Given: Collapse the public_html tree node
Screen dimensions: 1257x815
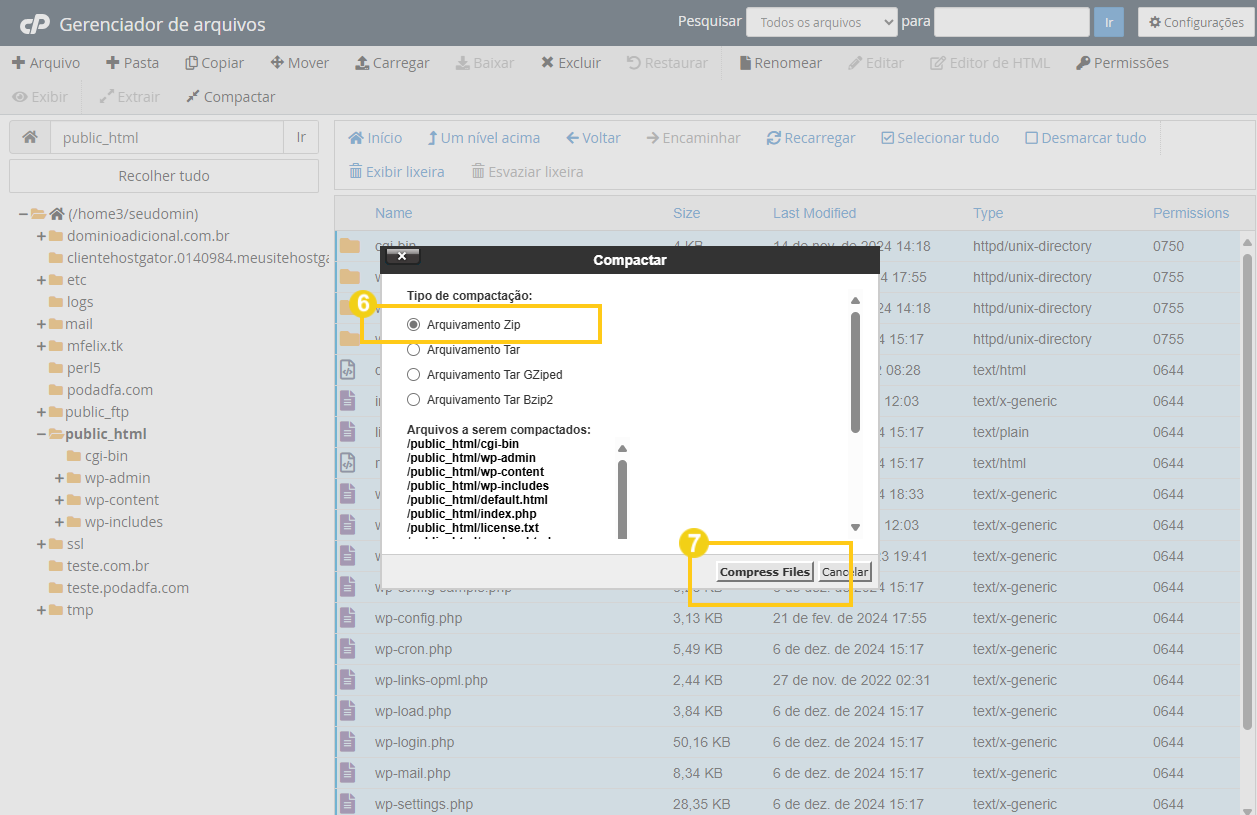Looking at the screenshot, I should click(41, 434).
